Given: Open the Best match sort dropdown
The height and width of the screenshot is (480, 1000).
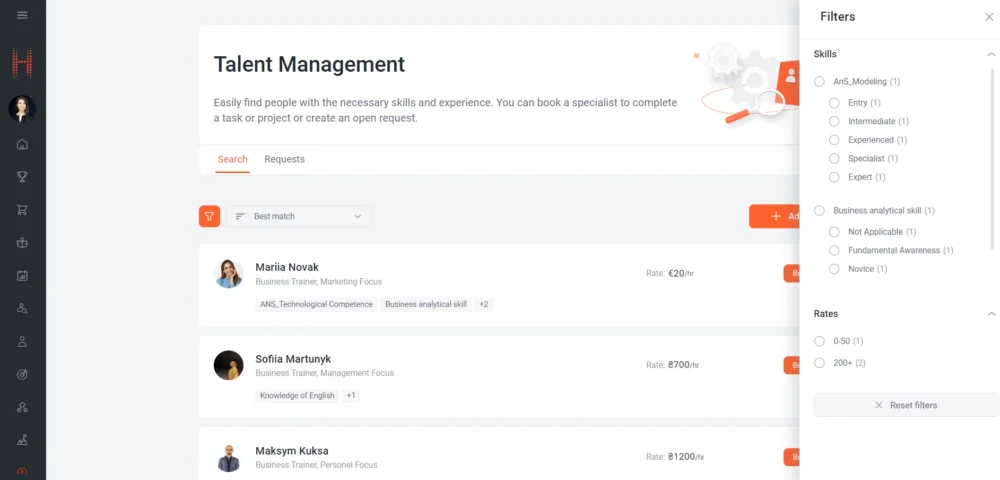Looking at the screenshot, I should point(299,216).
